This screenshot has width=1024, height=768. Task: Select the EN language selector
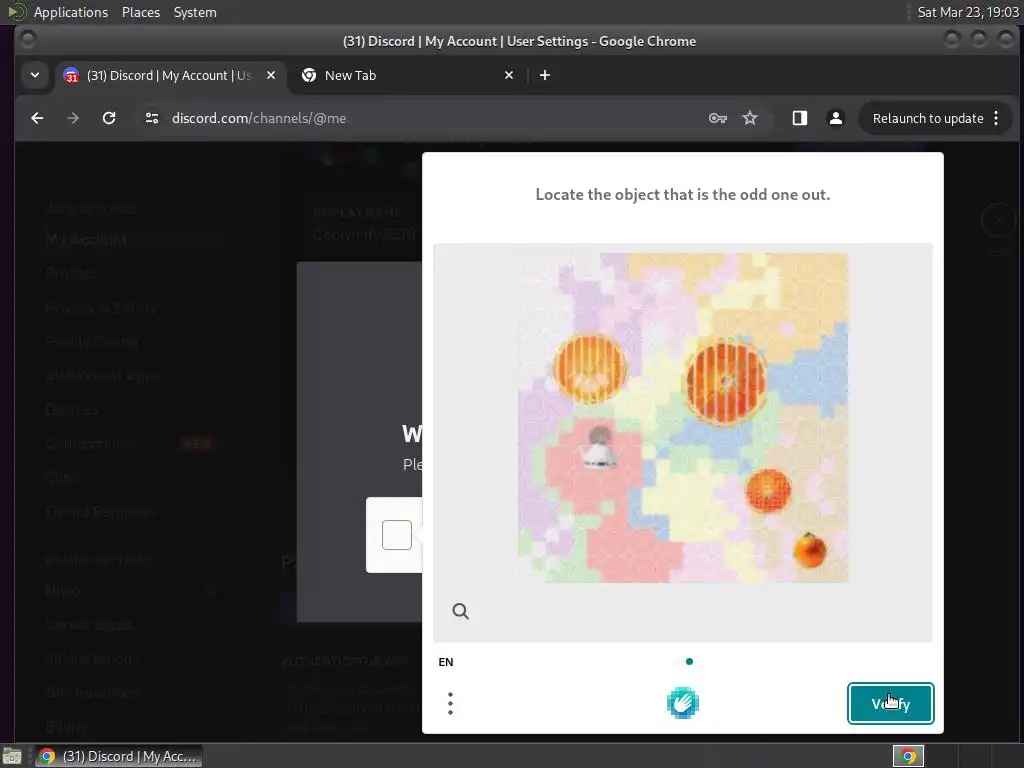[446, 662]
